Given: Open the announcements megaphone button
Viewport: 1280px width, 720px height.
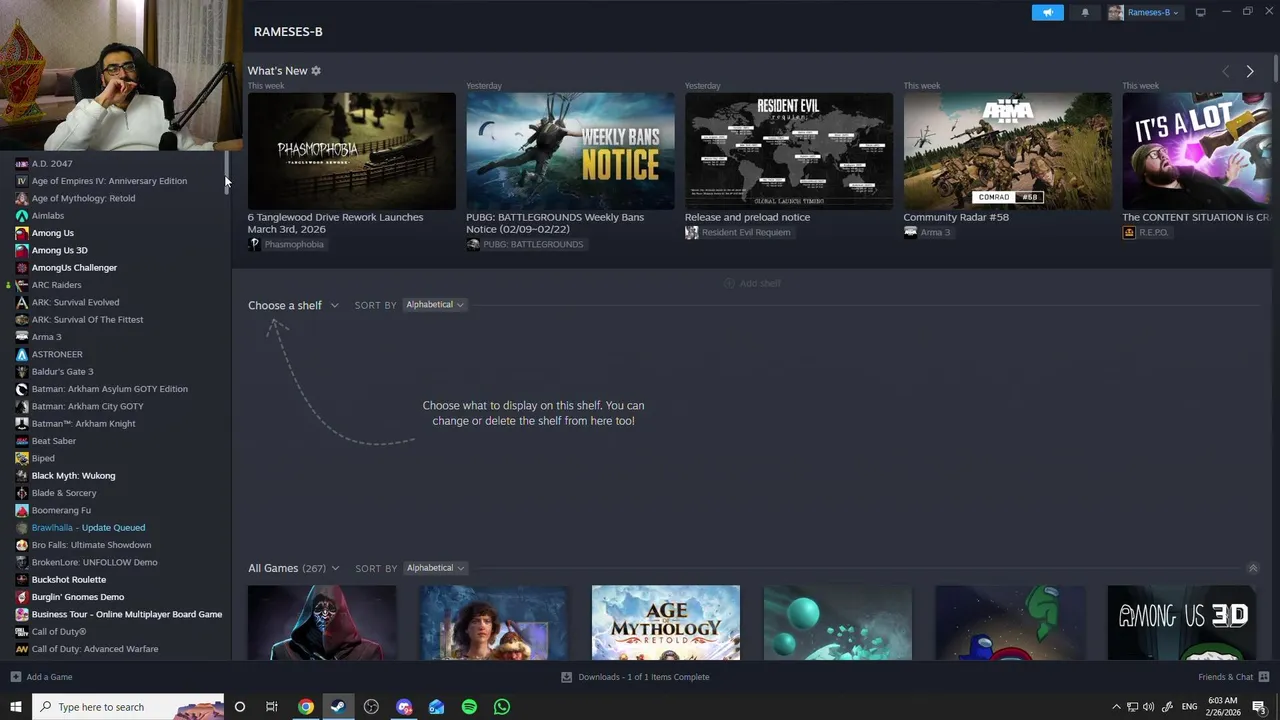Looking at the screenshot, I should pyautogui.click(x=1047, y=12).
